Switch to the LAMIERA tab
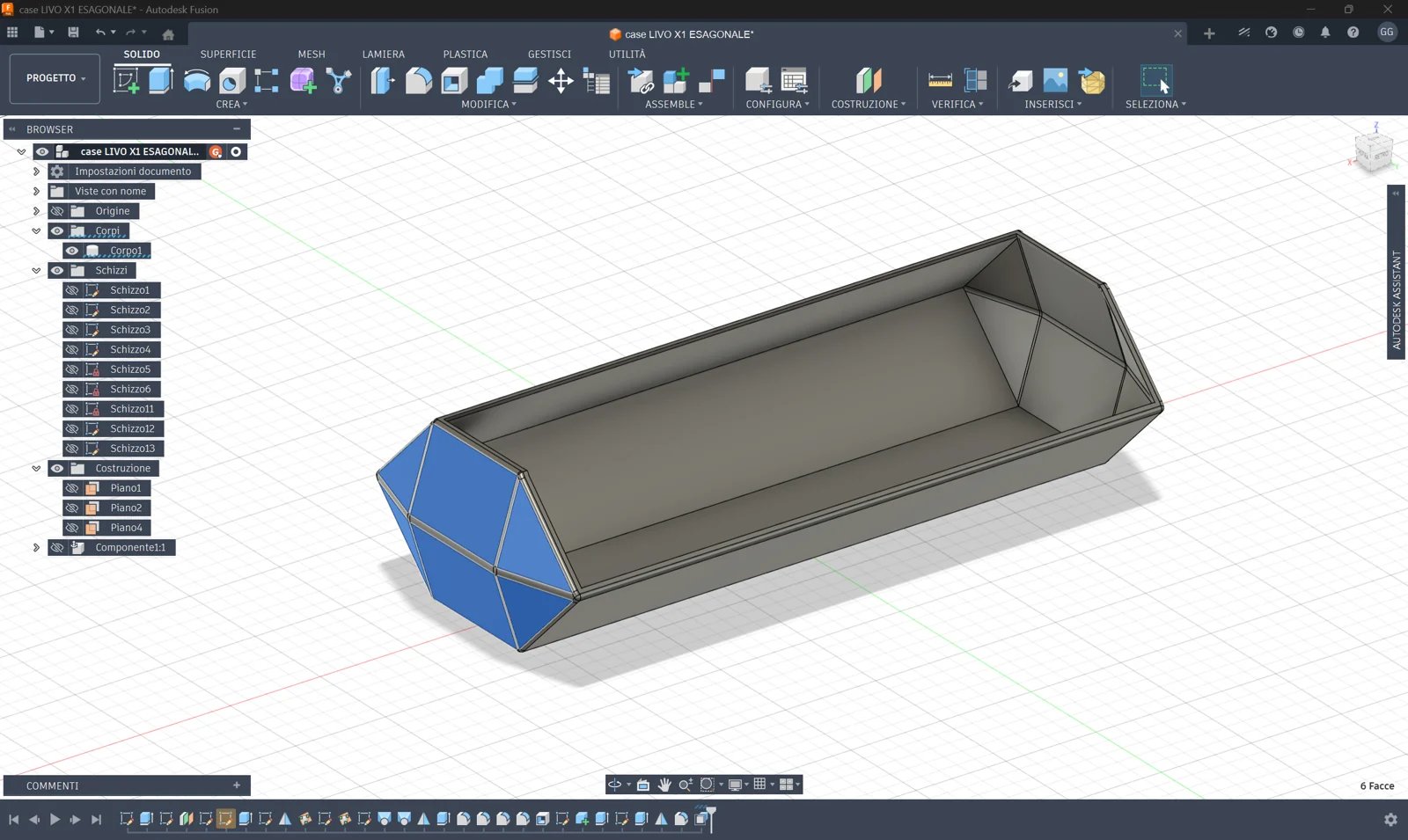The width and height of the screenshot is (1408, 840). (384, 55)
